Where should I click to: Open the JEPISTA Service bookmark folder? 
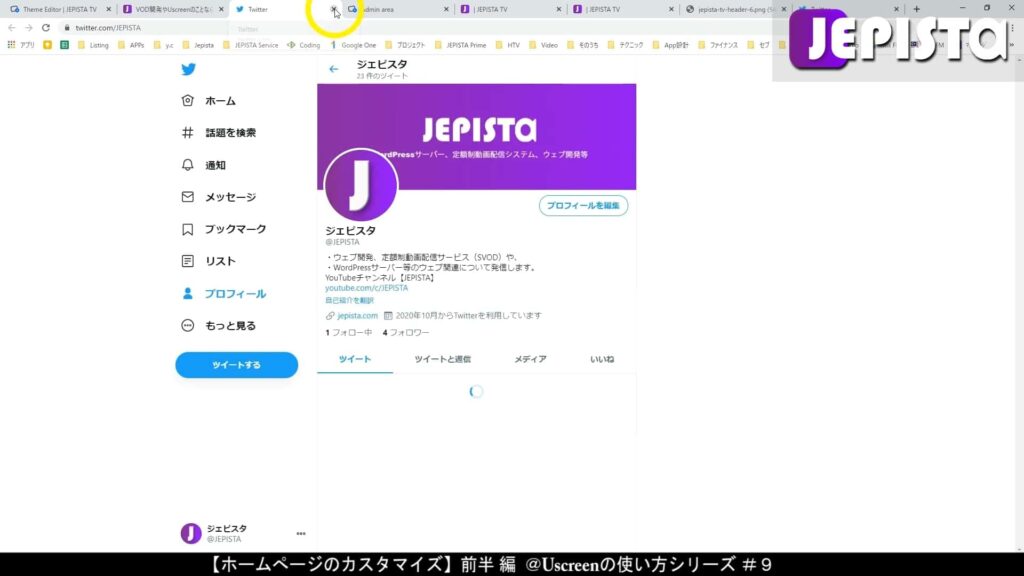(251, 45)
